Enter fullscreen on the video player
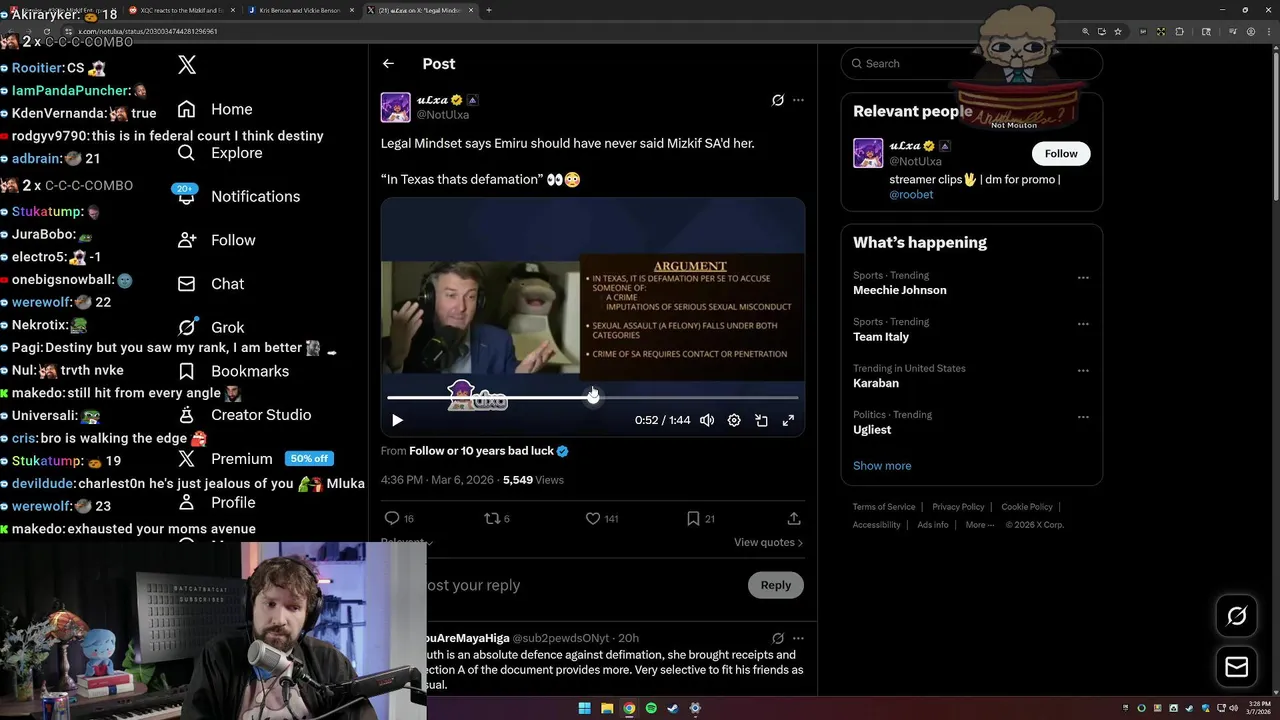This screenshot has width=1280, height=720. coord(788,420)
